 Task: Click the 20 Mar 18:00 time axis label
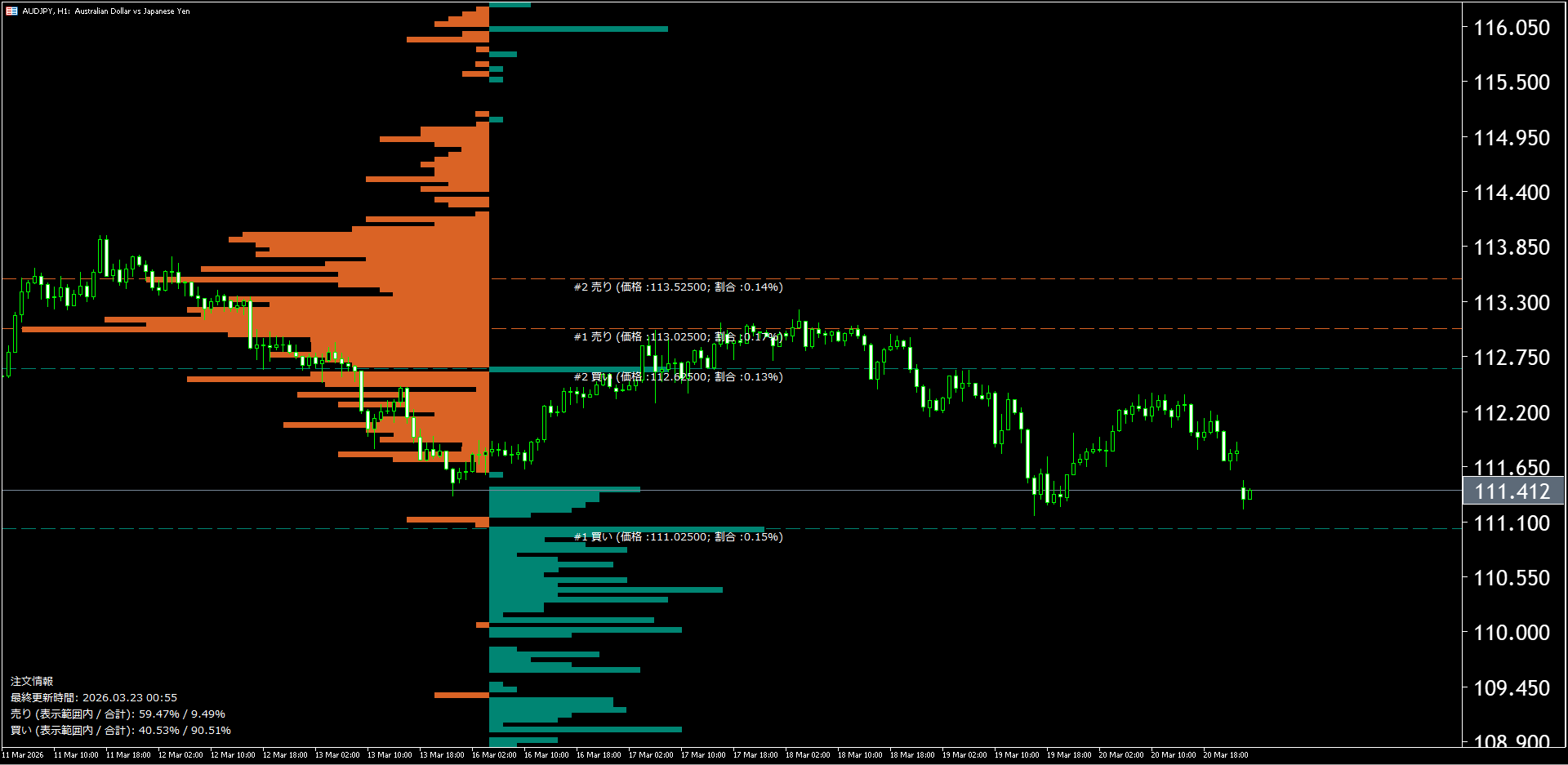coord(1226,755)
